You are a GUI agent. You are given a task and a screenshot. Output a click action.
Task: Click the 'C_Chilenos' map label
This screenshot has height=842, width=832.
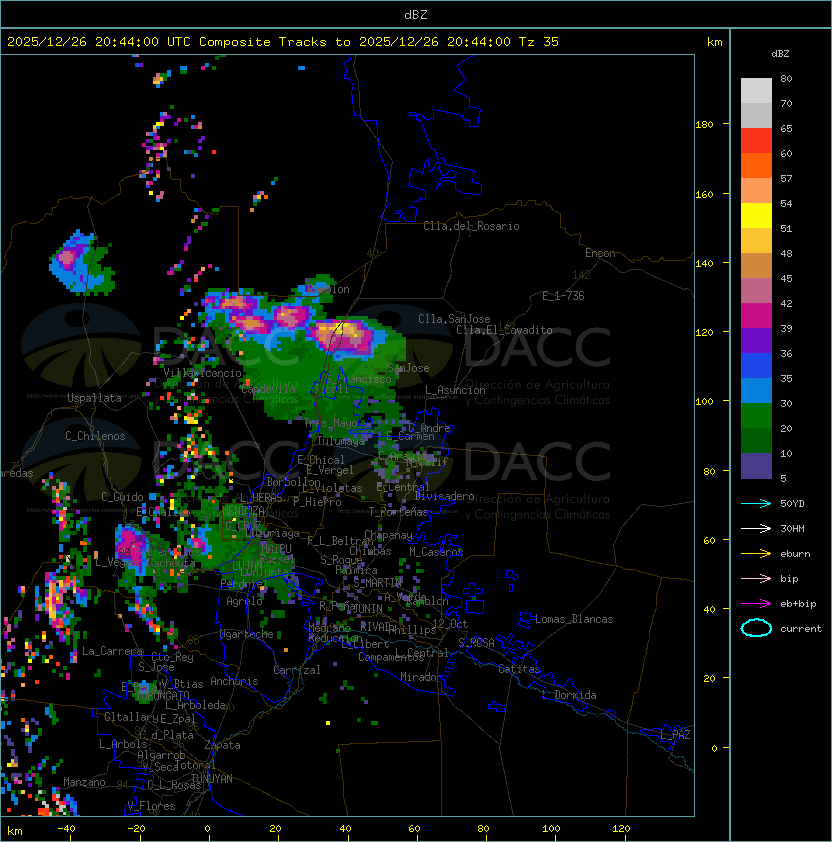pos(95,436)
